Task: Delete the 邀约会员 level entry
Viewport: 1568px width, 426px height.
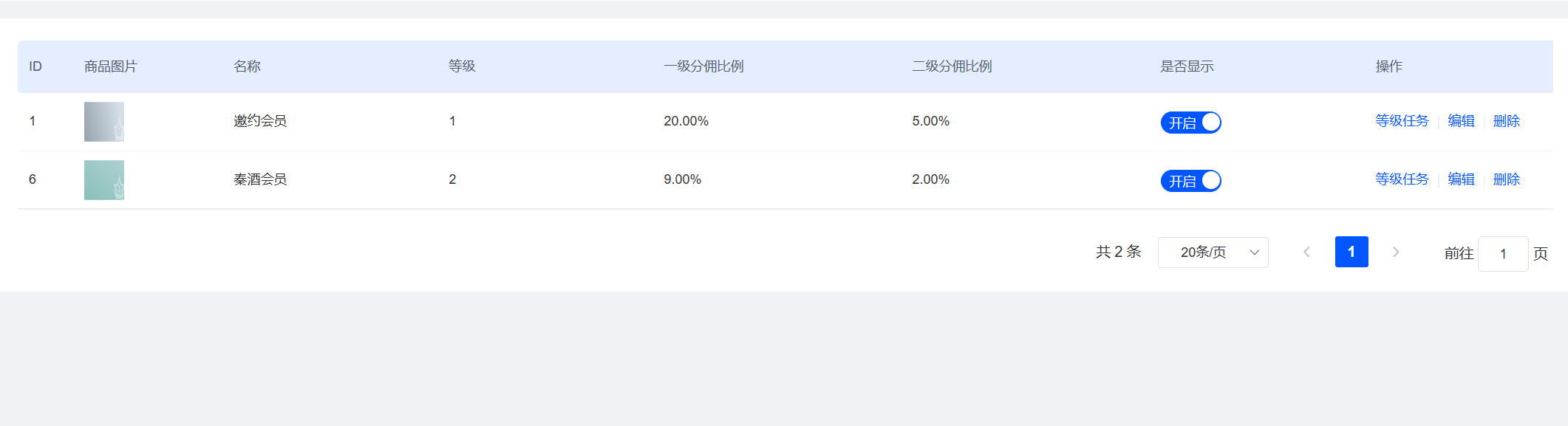Action: [x=1506, y=121]
